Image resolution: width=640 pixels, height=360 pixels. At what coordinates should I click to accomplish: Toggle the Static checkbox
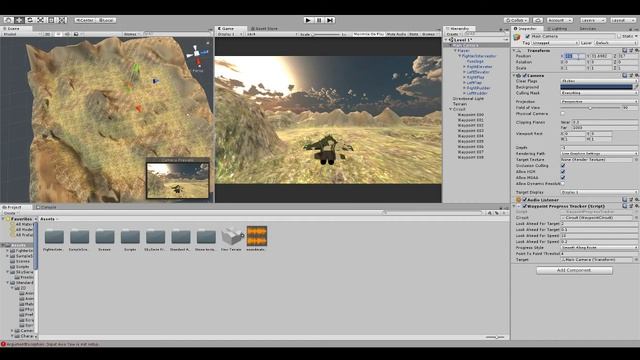[x=620, y=36]
